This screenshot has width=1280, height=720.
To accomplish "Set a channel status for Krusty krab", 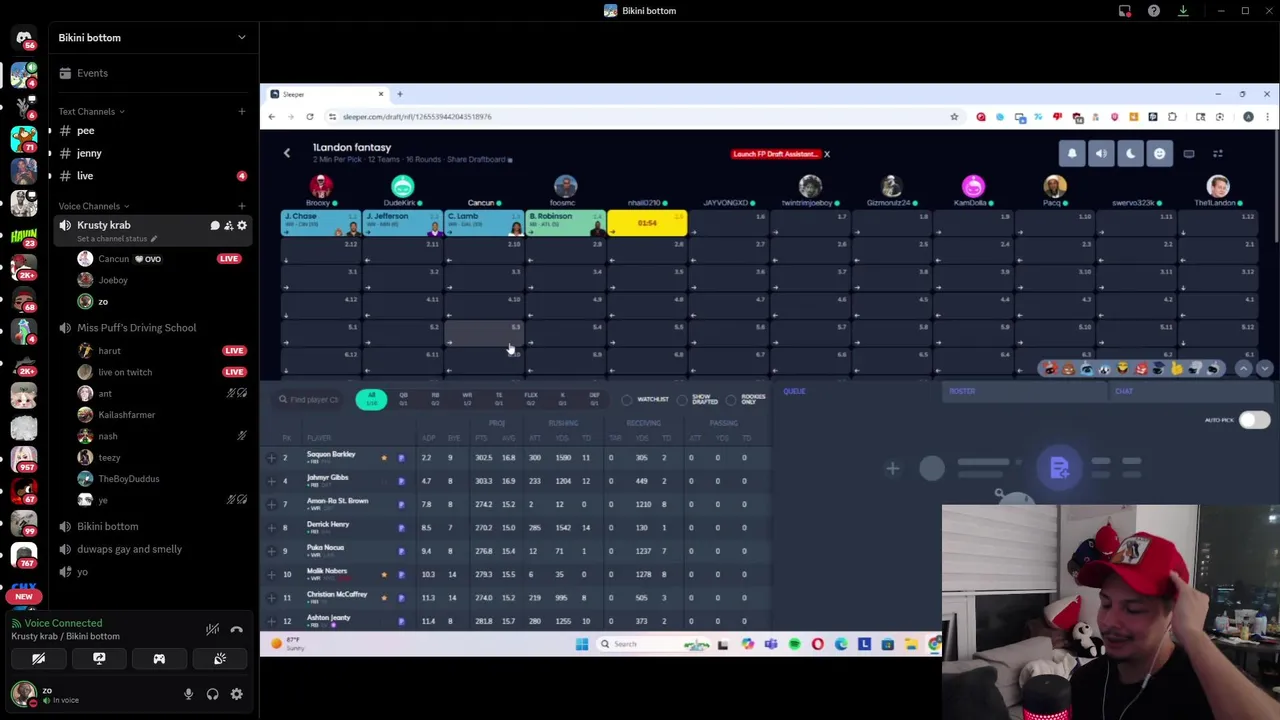I will (x=115, y=239).
